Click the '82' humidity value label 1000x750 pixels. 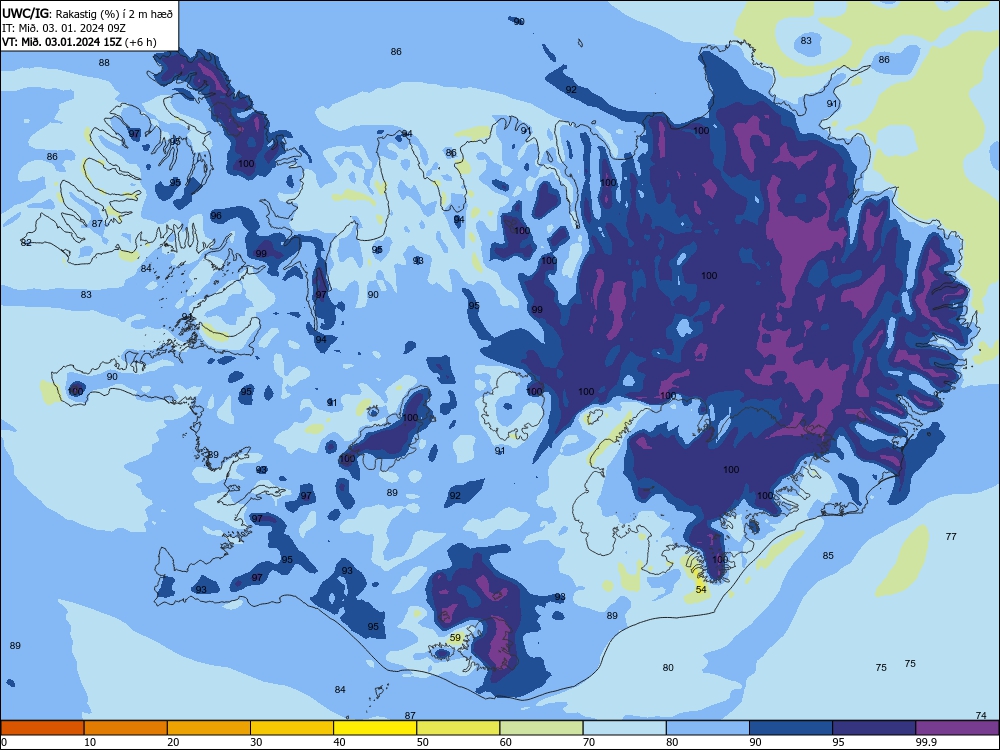point(26,242)
